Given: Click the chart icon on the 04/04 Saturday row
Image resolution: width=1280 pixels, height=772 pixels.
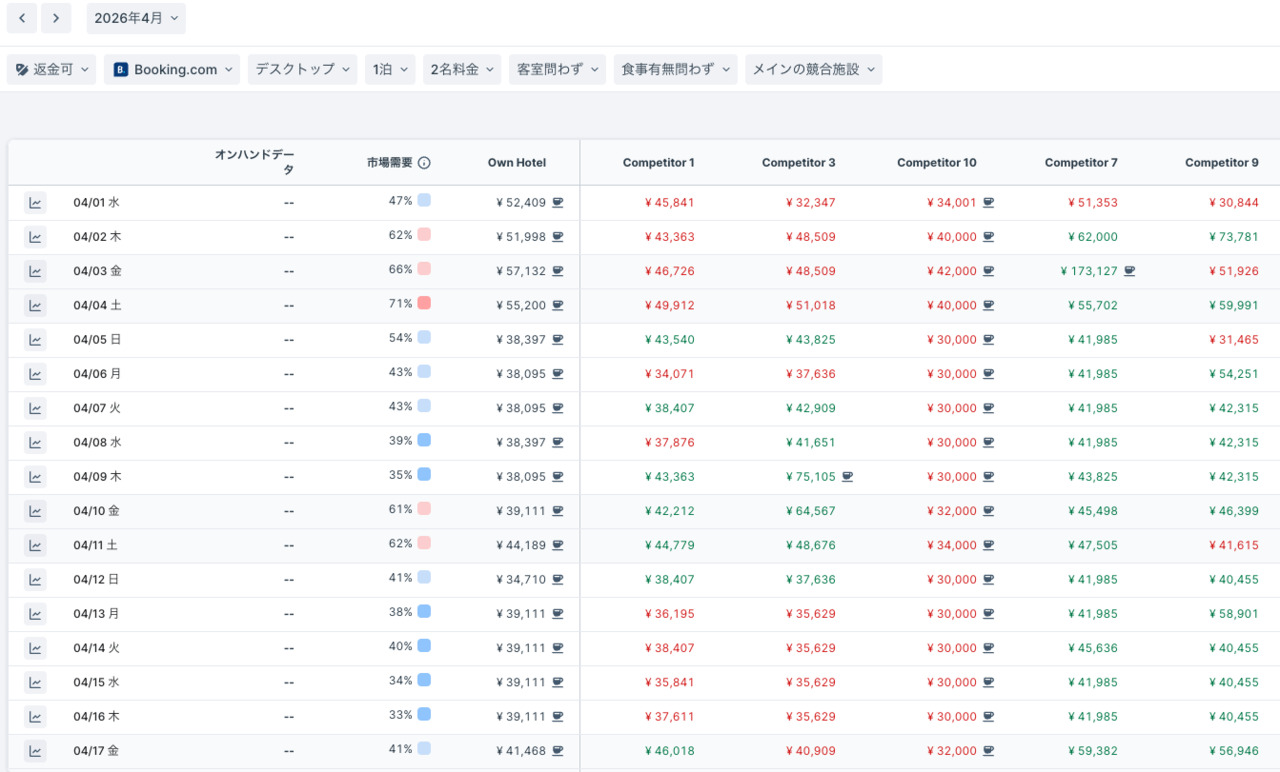Looking at the screenshot, I should tap(35, 305).
